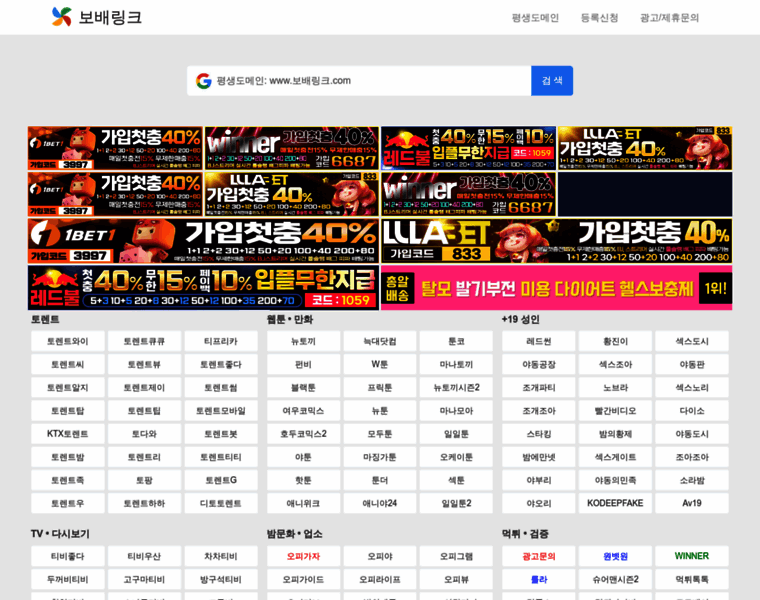Open the 티비우산 link

click(x=144, y=556)
